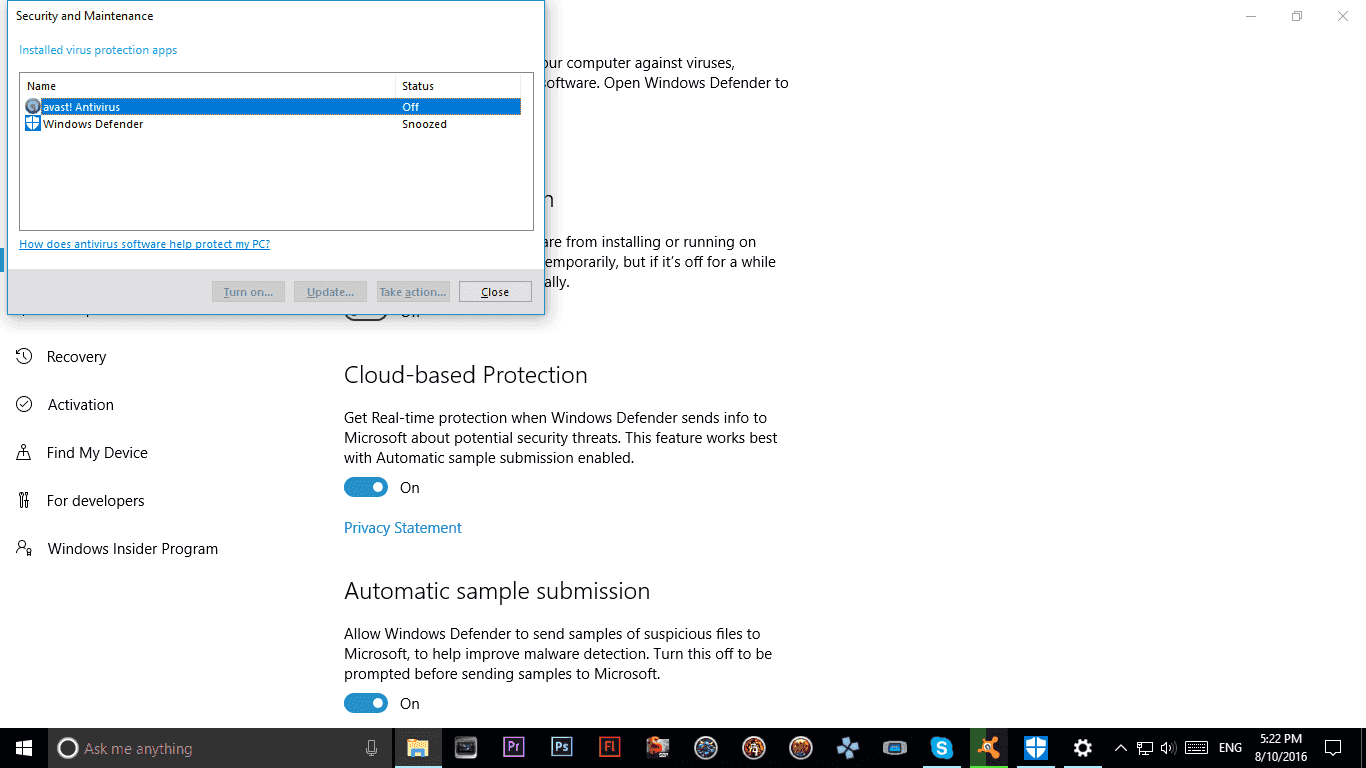Close the Security and Maintenance dialog

point(495,292)
